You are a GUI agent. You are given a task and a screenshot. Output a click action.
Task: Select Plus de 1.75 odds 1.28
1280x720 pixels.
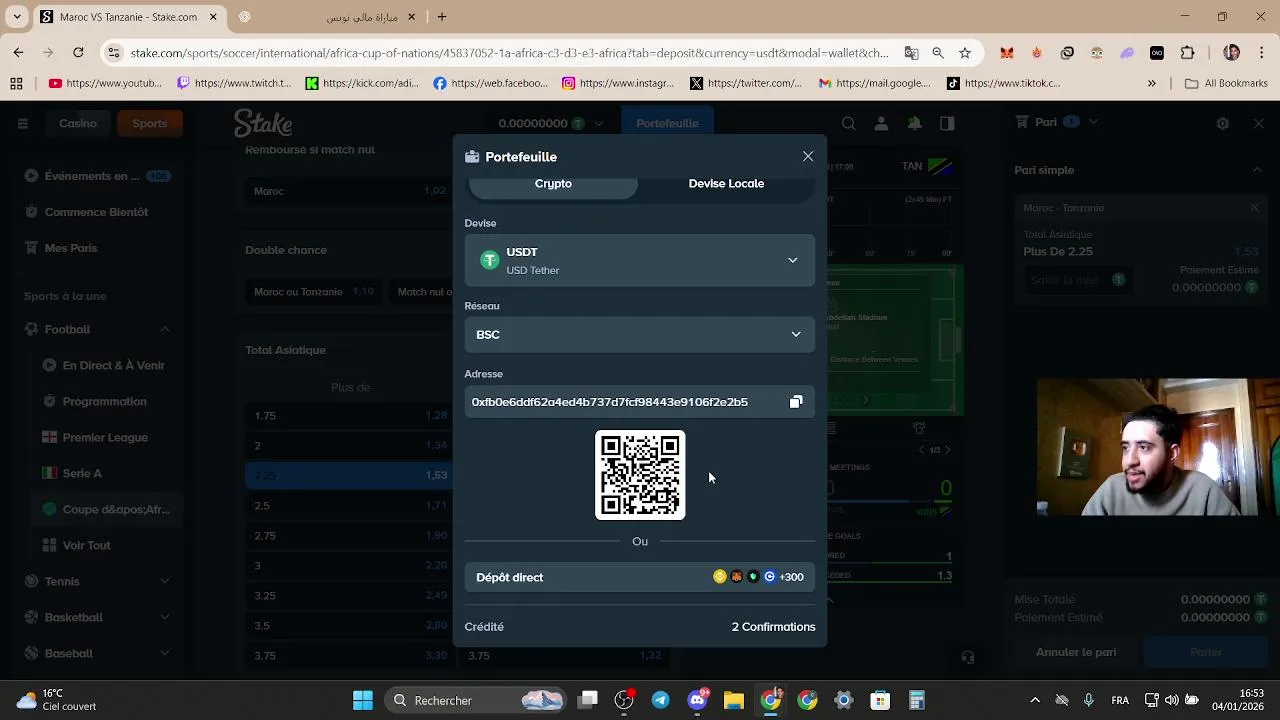(350, 416)
